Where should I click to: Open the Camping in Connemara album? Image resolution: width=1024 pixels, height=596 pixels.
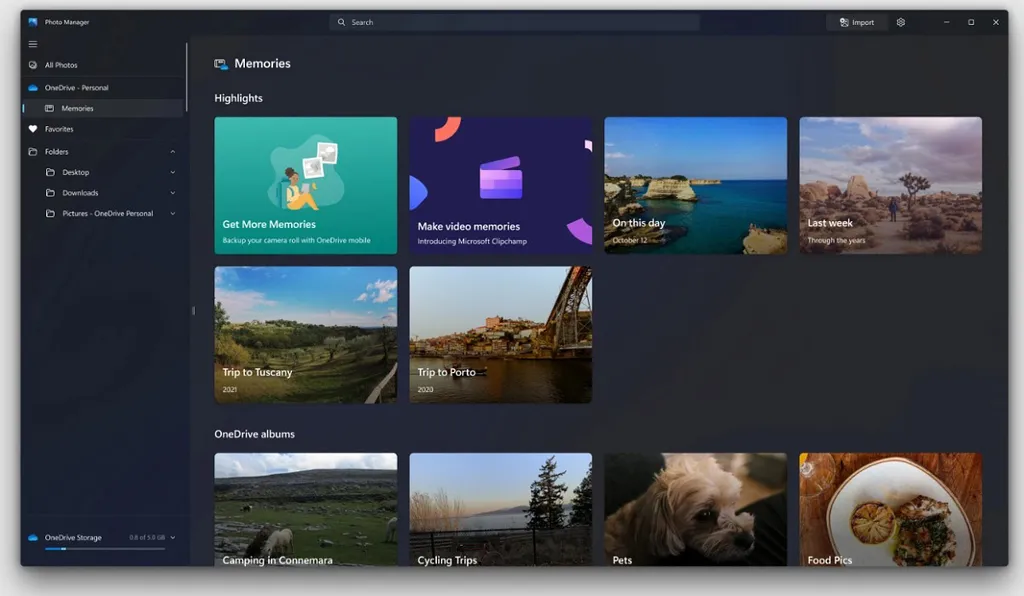point(306,509)
